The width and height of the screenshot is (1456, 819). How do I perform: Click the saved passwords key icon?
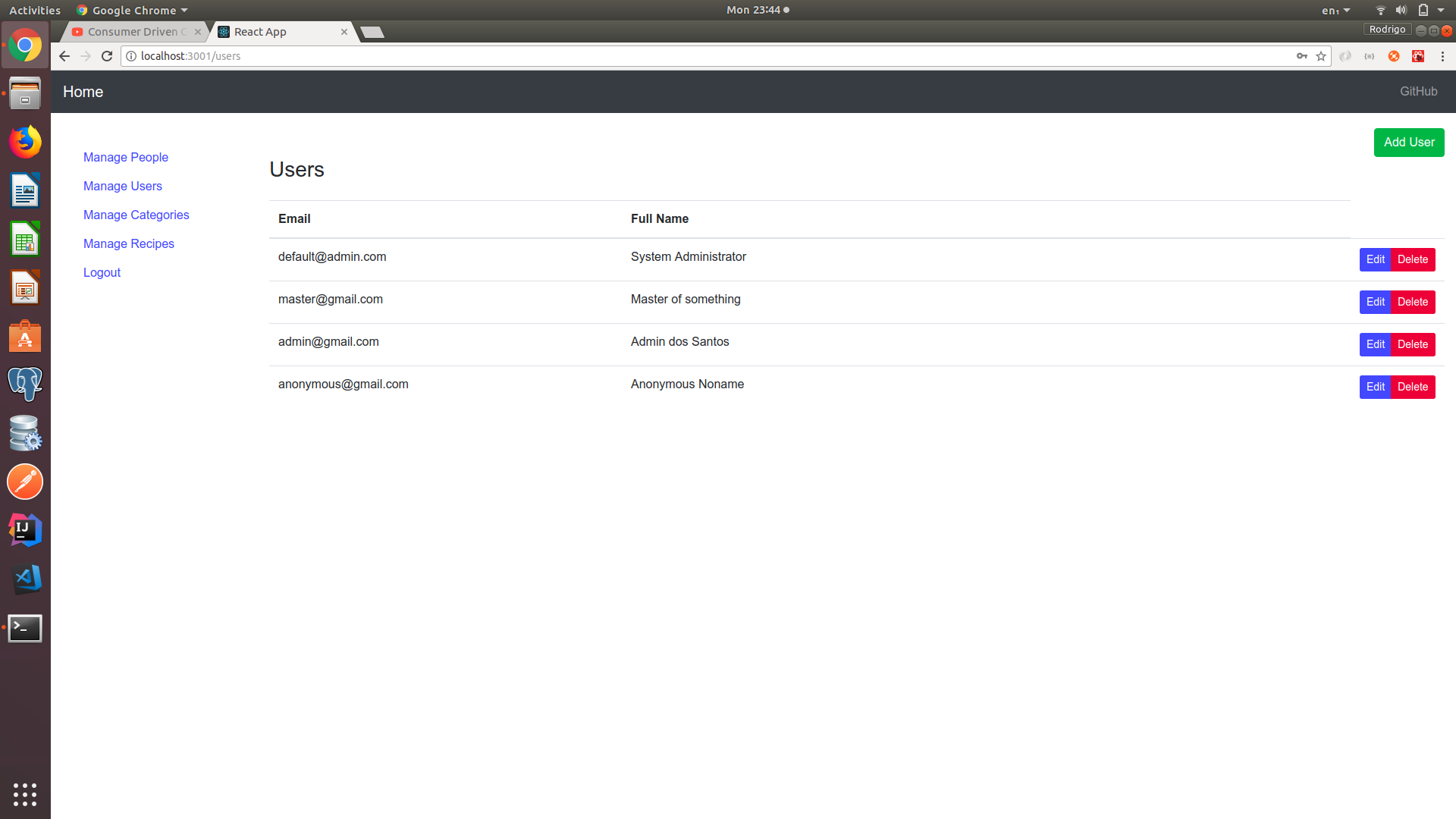coord(1302,56)
